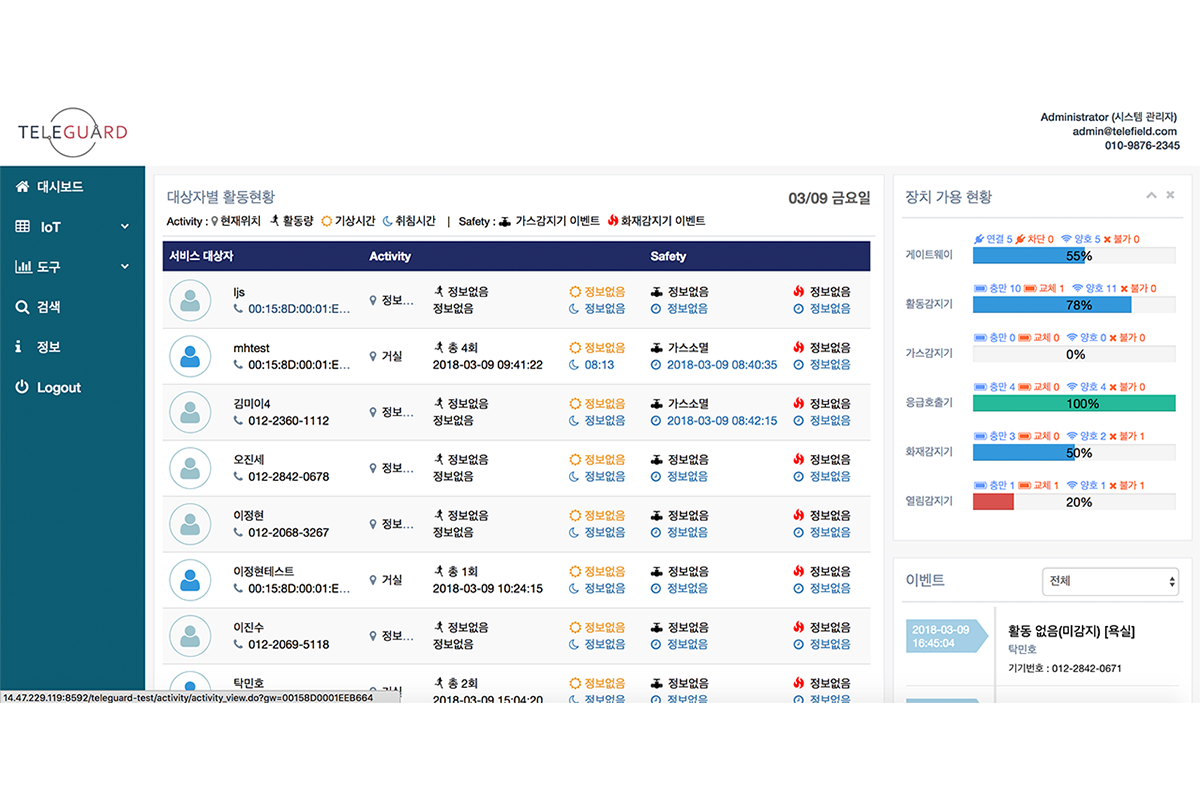This screenshot has height=800, width=1200.
Task: Open the 전체 event filter dropdown
Action: tap(1110, 581)
